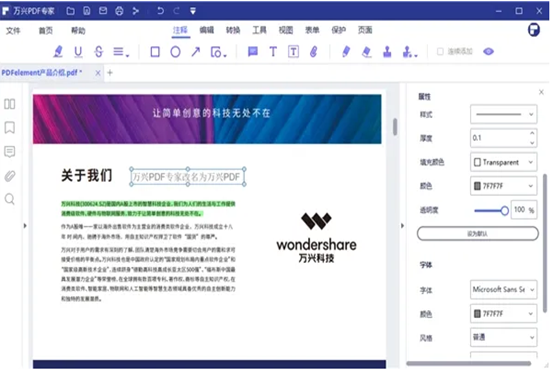Open bookmarks sidebar panel

[x=10, y=128]
